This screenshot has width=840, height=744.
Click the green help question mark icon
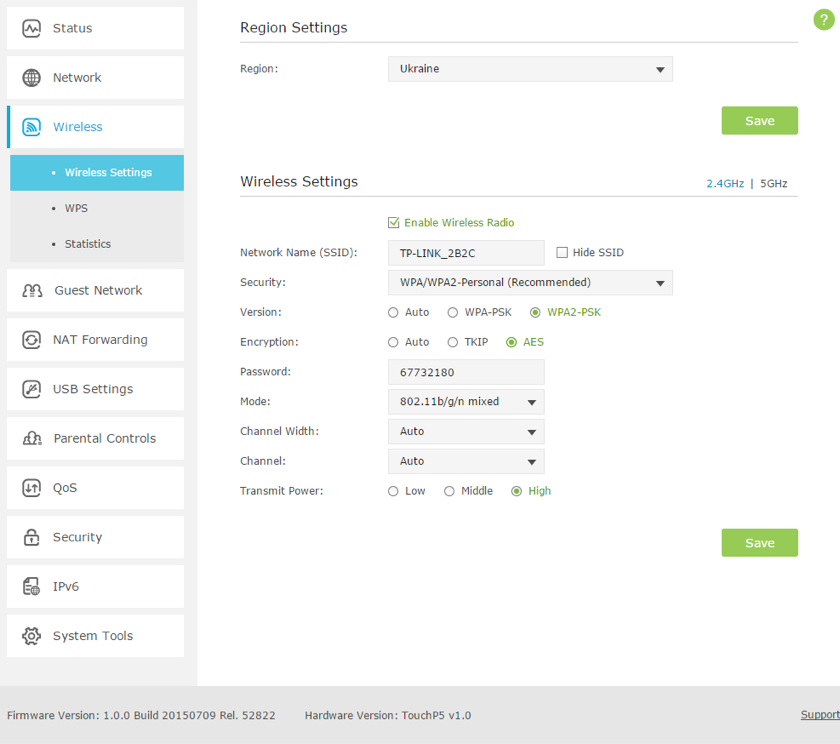pos(823,21)
